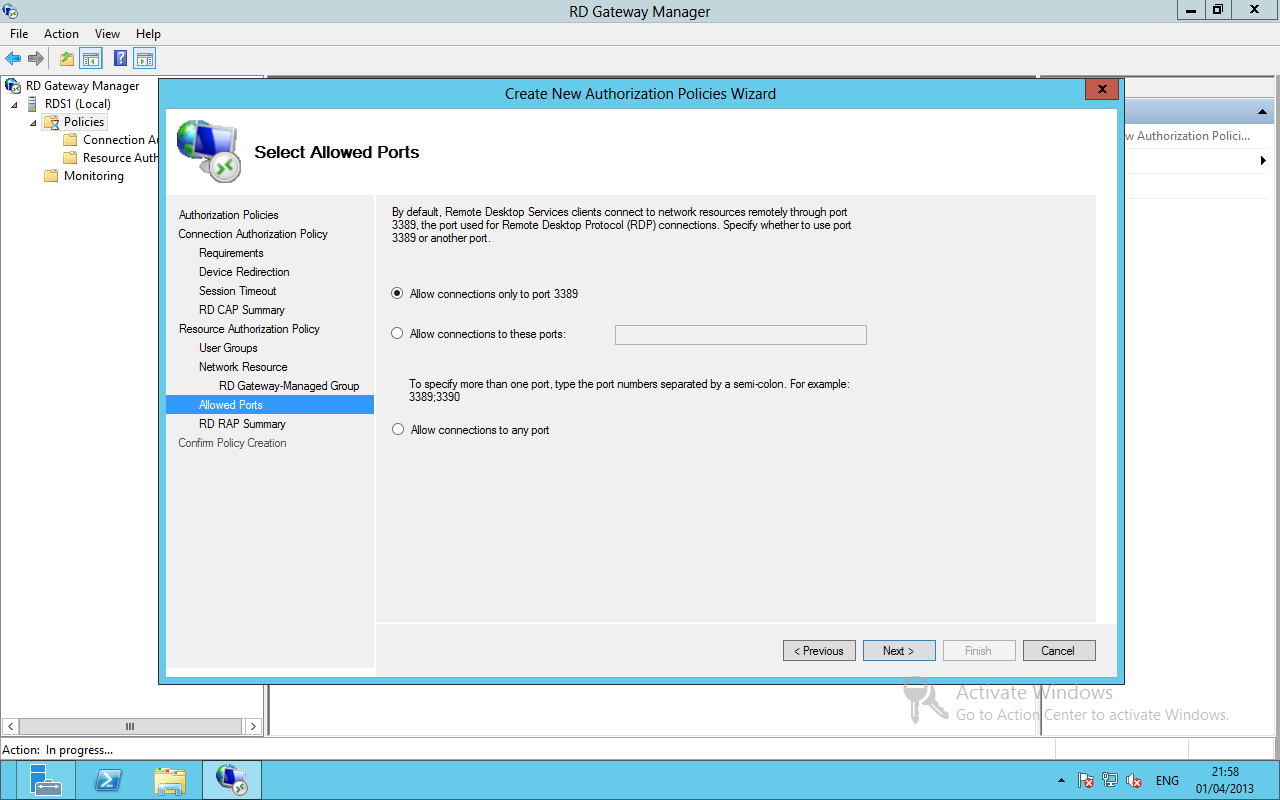
Task: Open the Help menu
Action: coord(148,34)
